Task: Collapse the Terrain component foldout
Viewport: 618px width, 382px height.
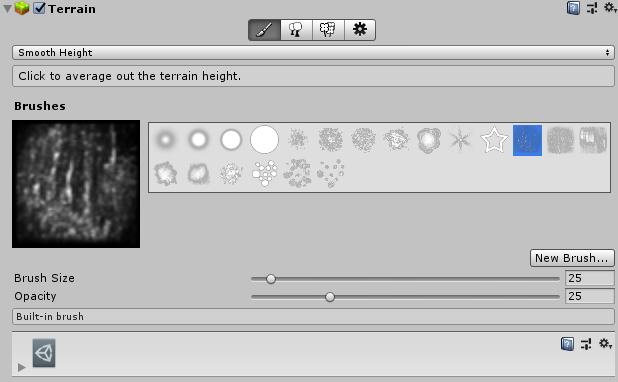Action: 7,9
